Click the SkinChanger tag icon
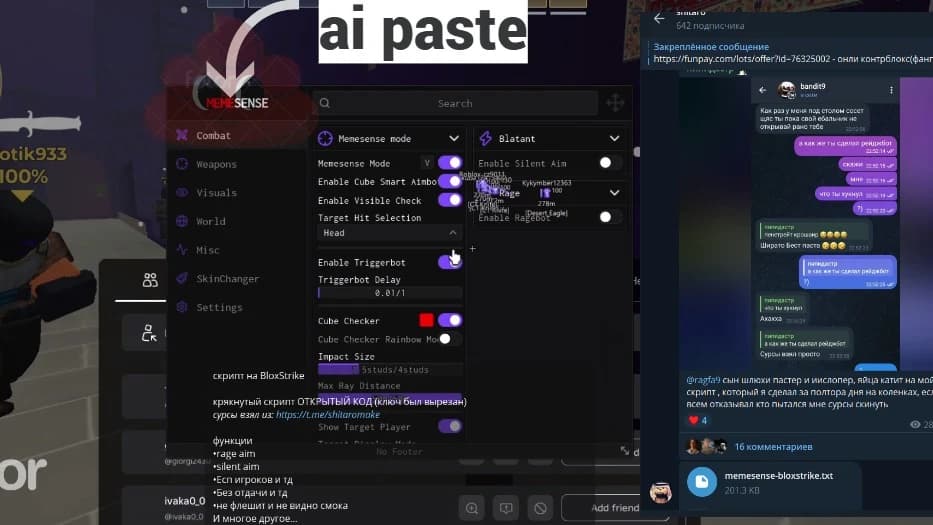The width and height of the screenshot is (933, 525). click(x=182, y=278)
